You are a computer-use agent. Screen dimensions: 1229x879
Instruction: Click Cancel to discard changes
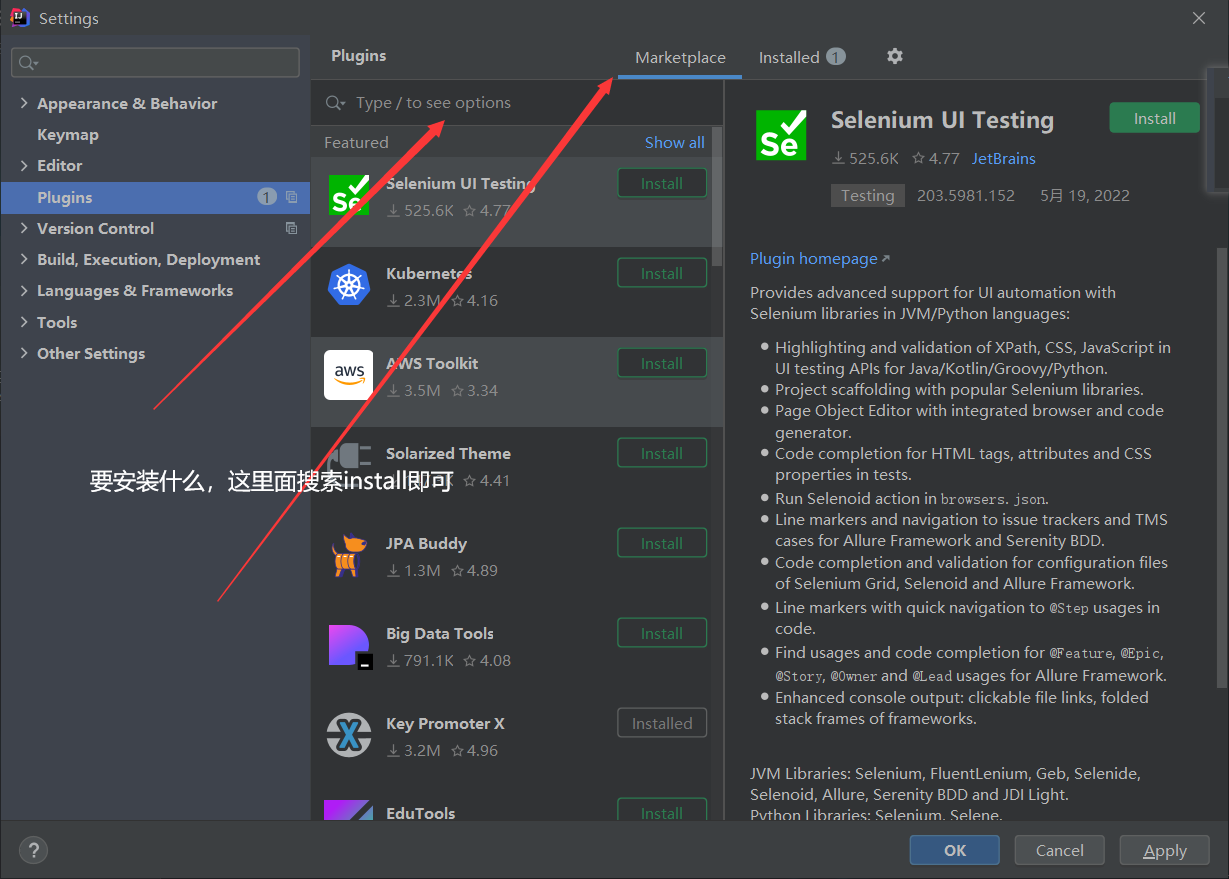[1060, 850]
